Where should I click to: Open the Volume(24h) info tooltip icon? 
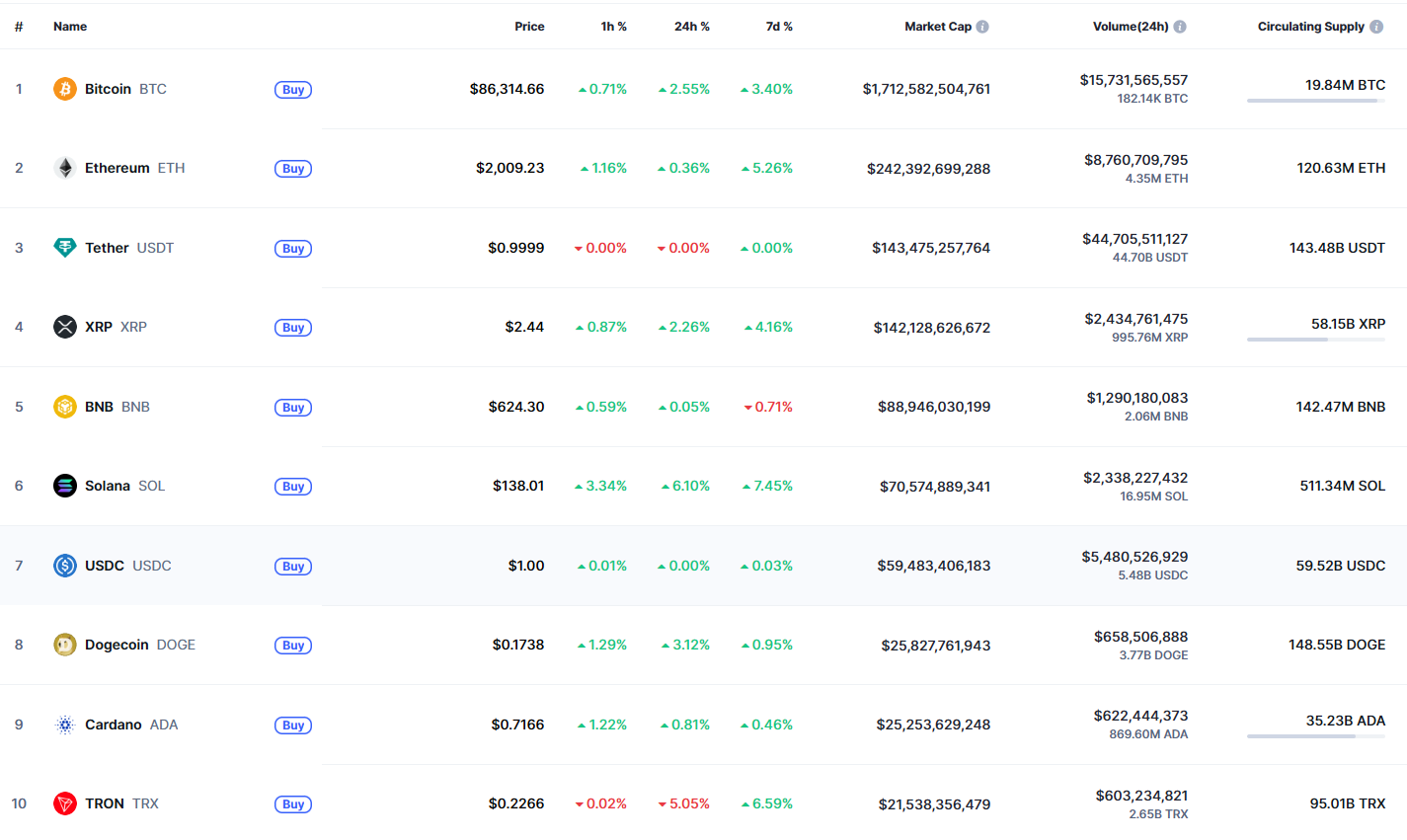1180,27
